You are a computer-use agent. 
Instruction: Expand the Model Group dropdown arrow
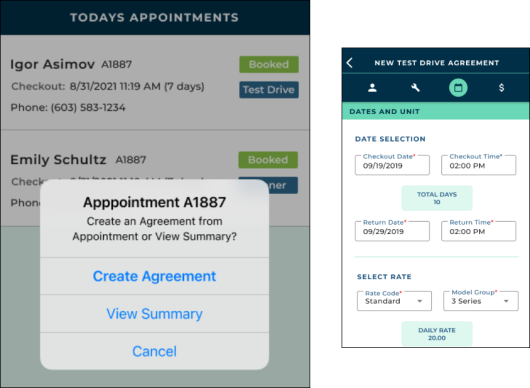pyautogui.click(x=506, y=301)
